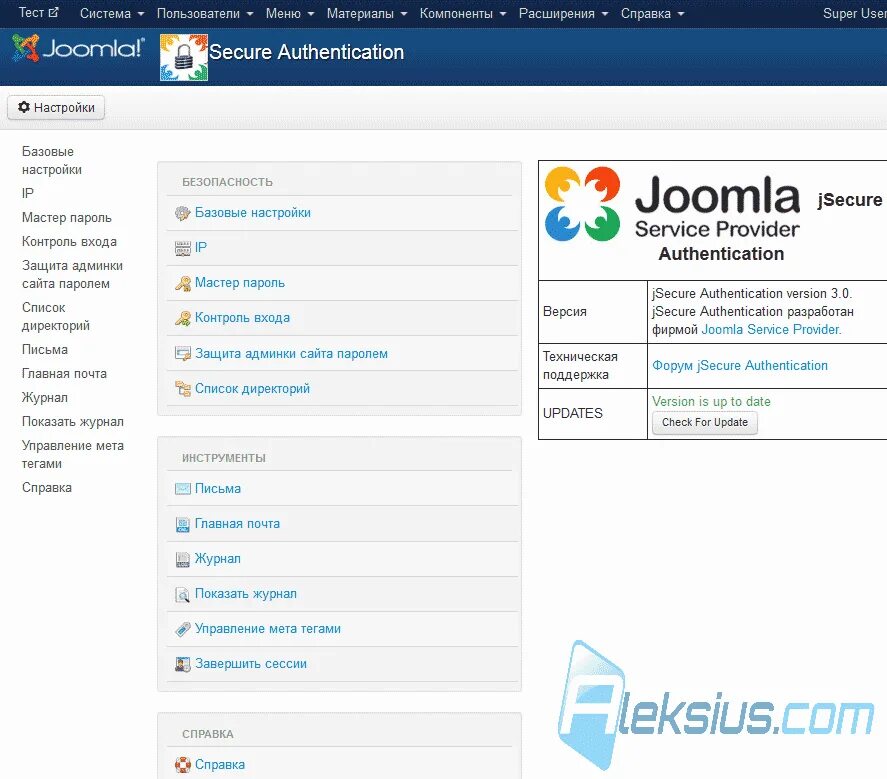Screen dimensions: 887x779
Task: Click the Check For Update button
Action: (x=705, y=423)
